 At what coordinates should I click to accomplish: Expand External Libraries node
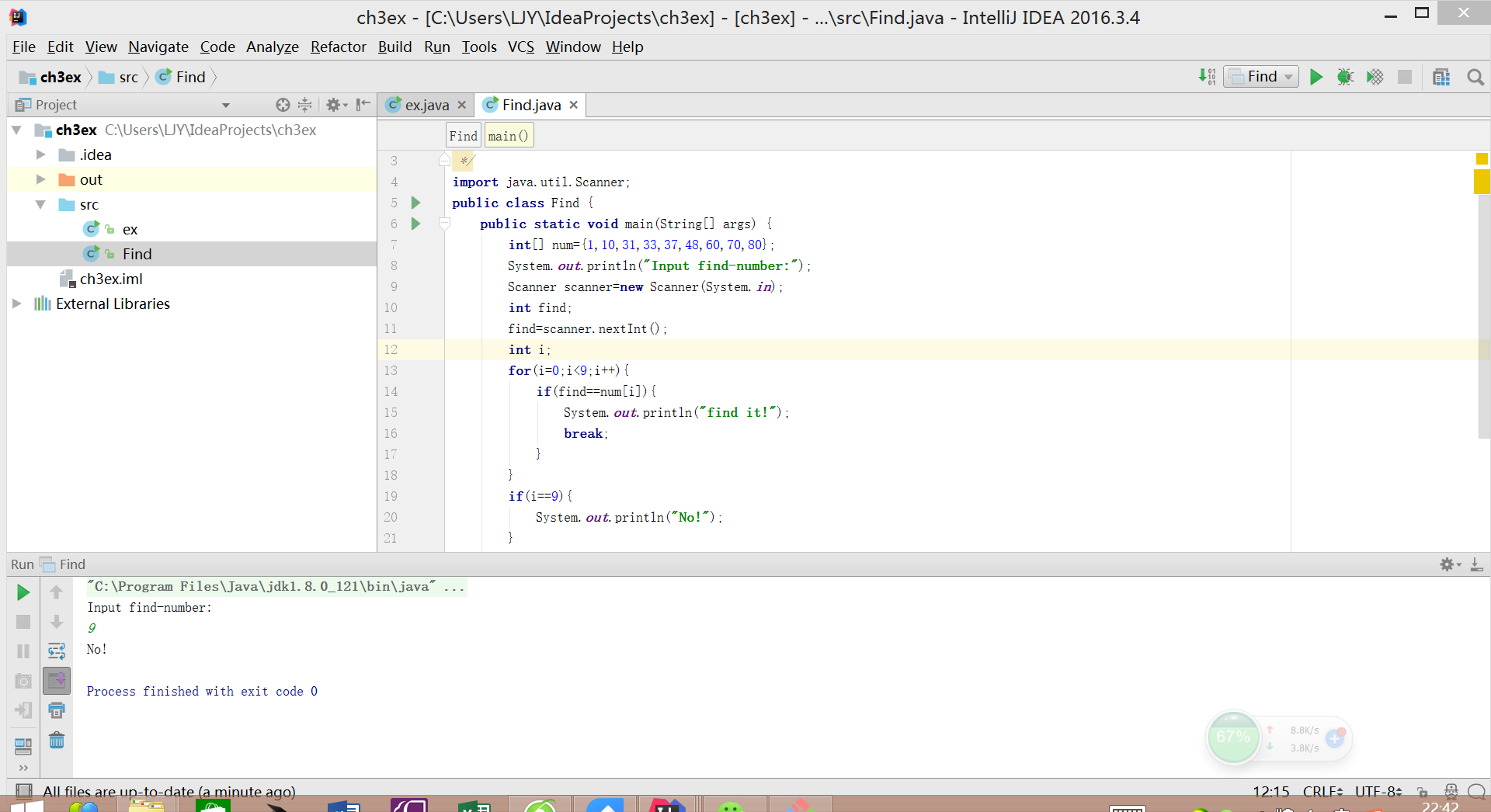pyautogui.click(x=16, y=304)
